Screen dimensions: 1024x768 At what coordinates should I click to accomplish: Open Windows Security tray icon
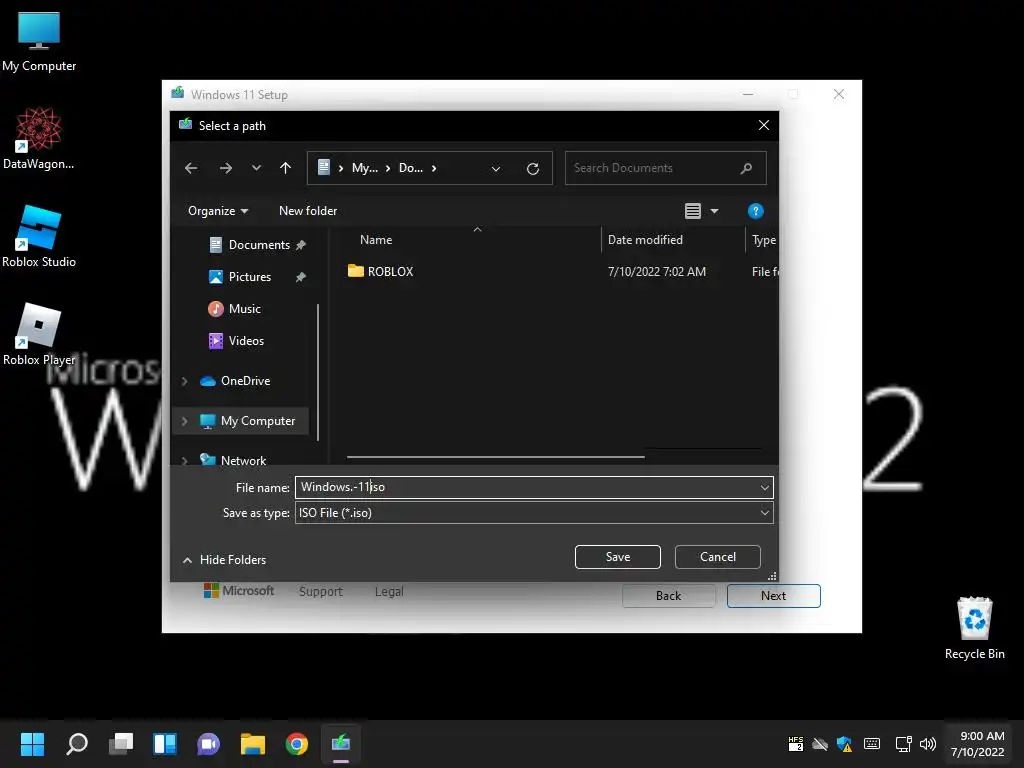(x=844, y=744)
